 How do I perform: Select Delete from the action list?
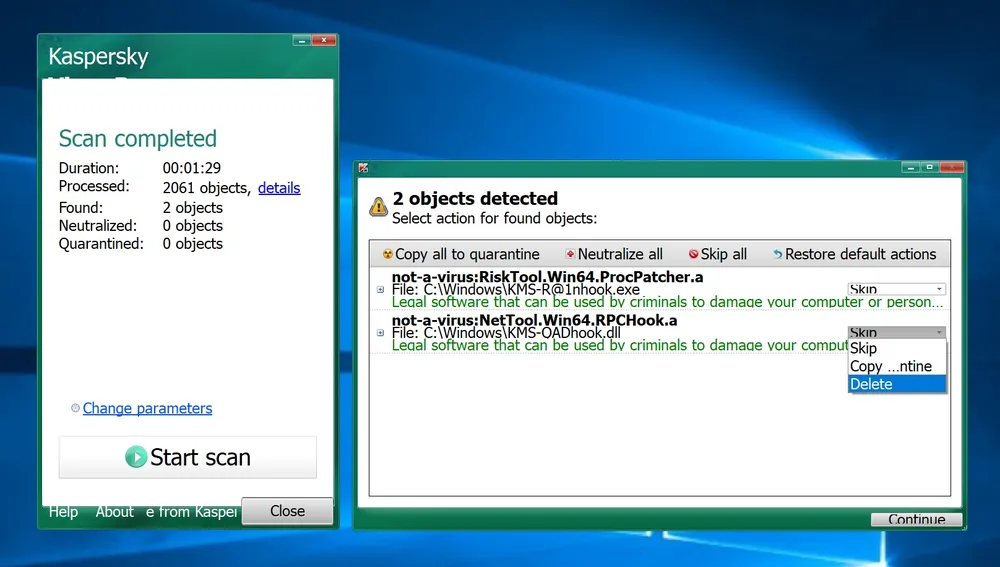871,384
